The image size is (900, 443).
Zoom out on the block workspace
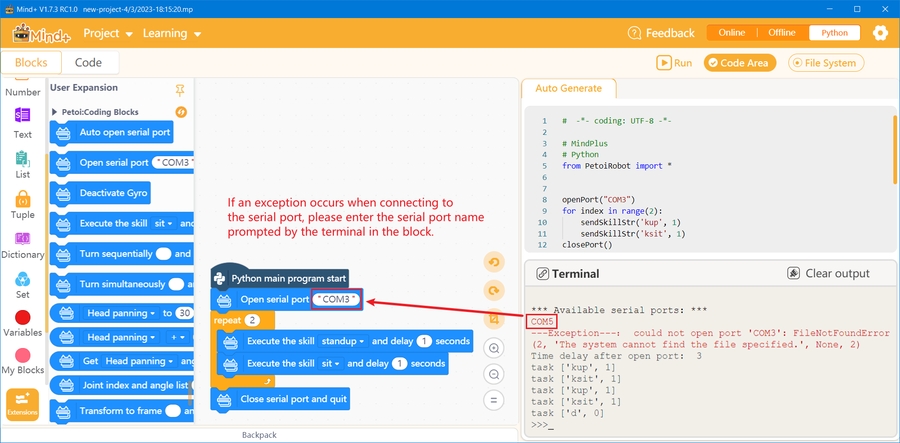click(x=493, y=374)
